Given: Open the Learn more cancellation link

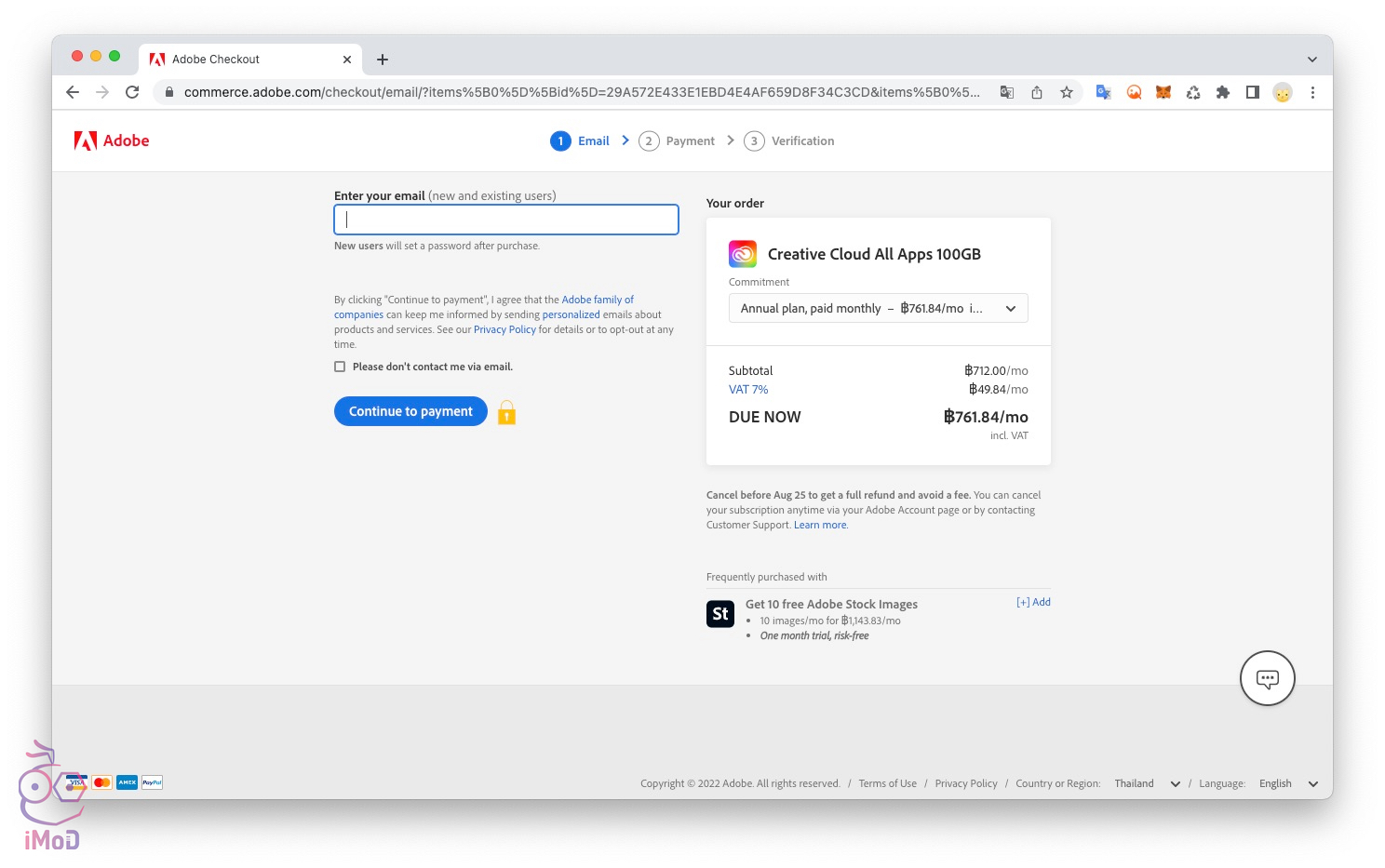Looking at the screenshot, I should (x=820, y=525).
